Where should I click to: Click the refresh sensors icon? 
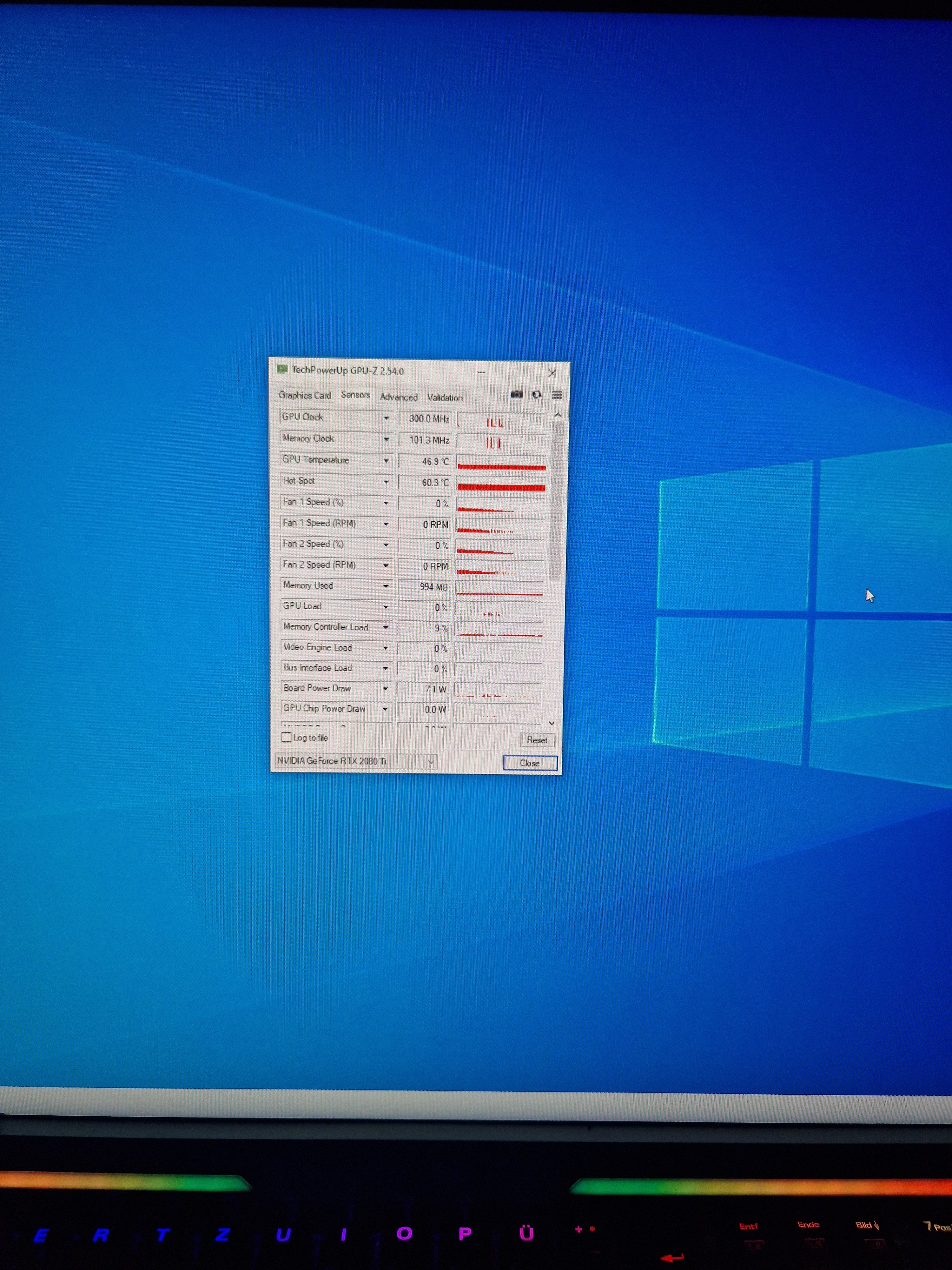537,394
